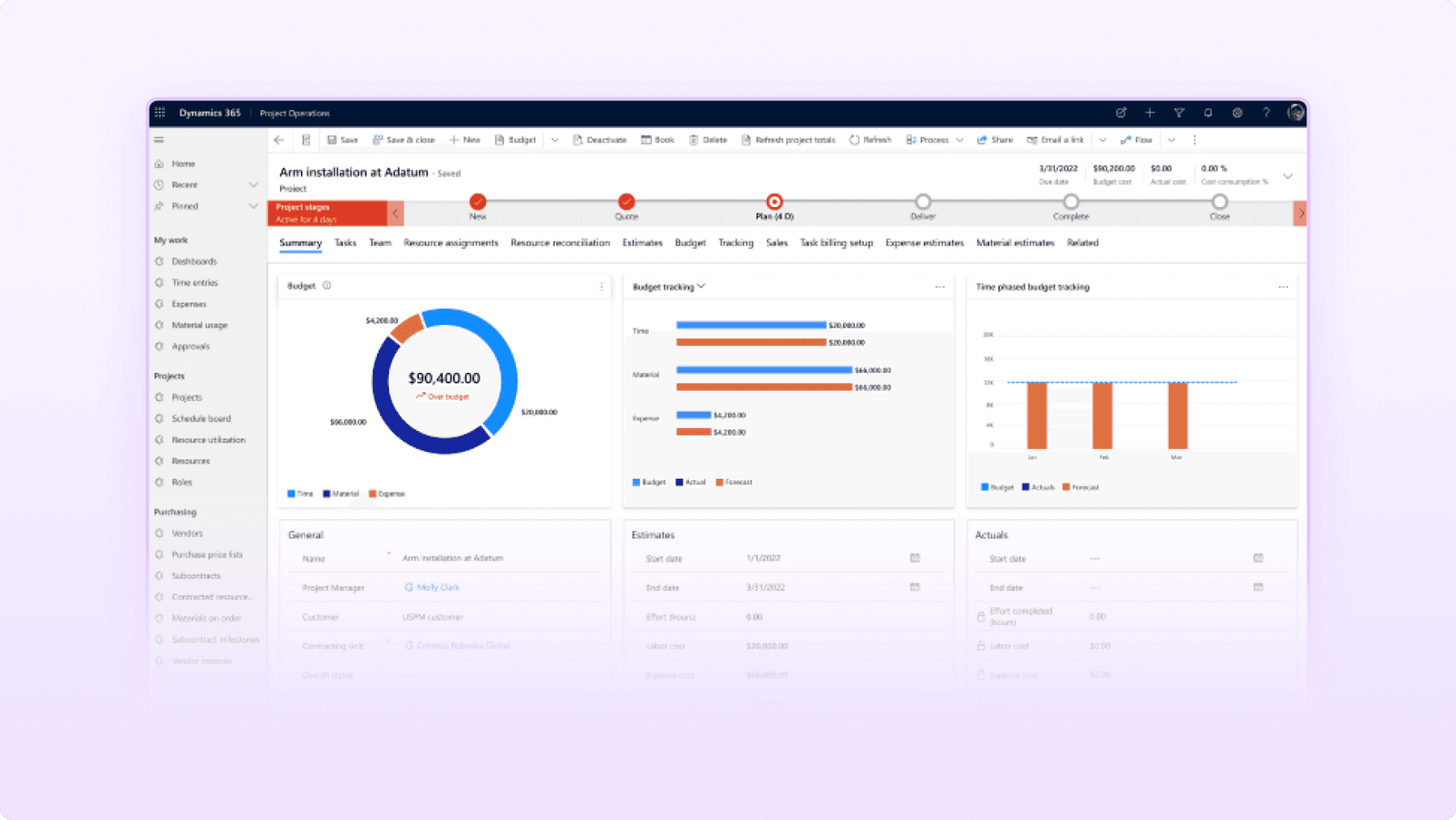Screen dimensions: 1456x820
Task: Click Time legend swatch in Budget chart
Action: click(291, 493)
